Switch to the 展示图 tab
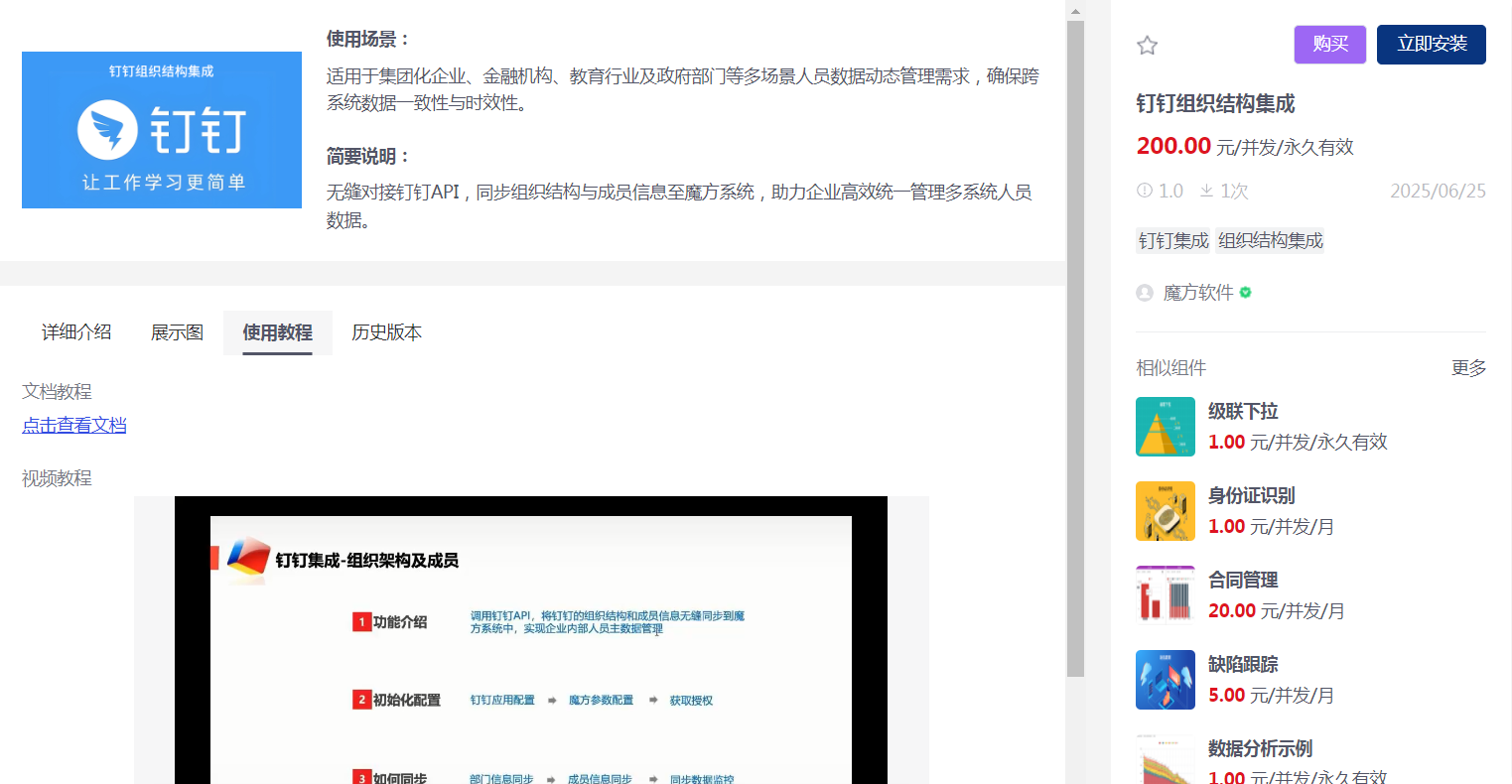1512x784 pixels. click(177, 332)
